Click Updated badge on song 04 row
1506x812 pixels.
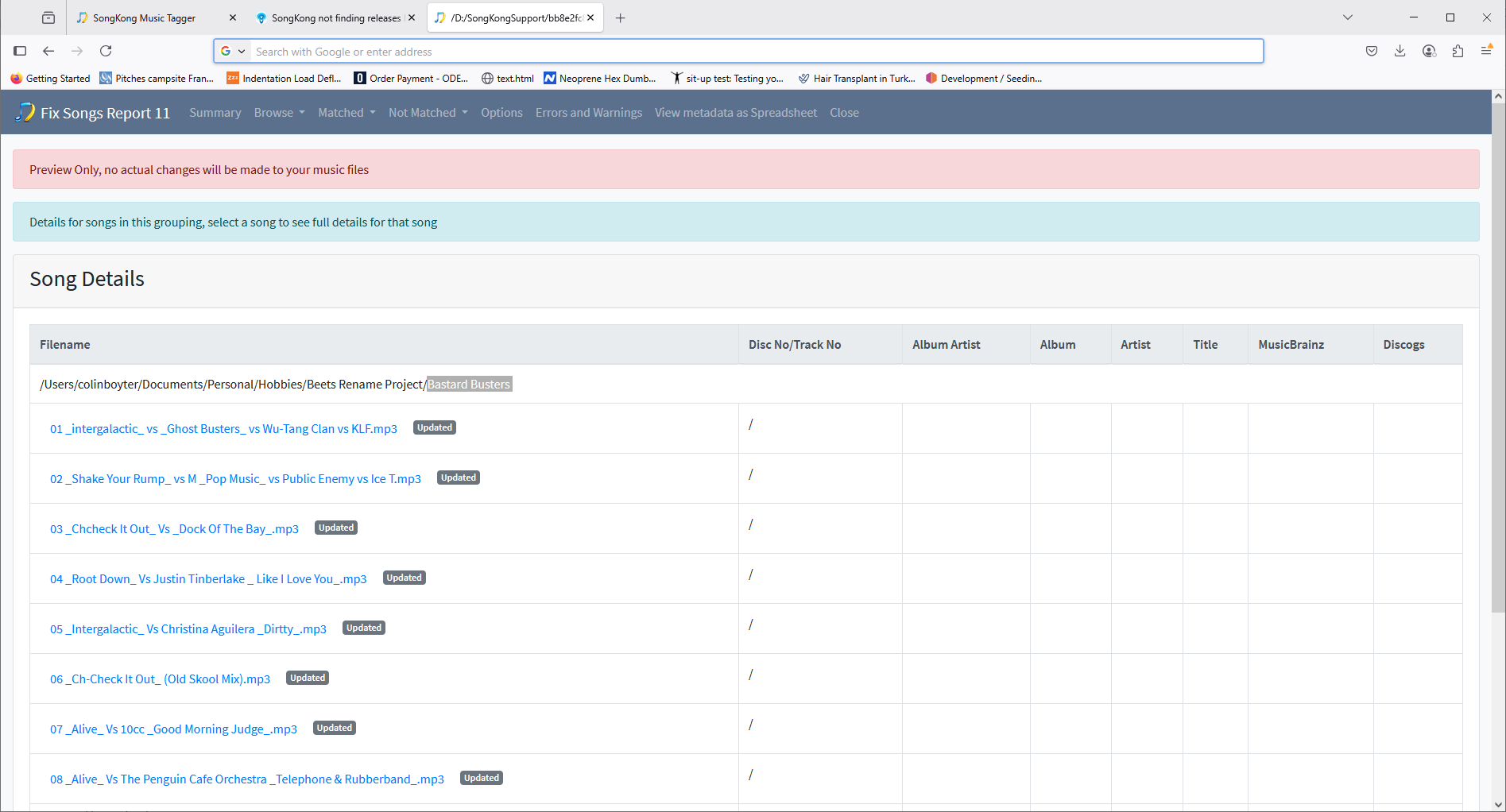[404, 578]
